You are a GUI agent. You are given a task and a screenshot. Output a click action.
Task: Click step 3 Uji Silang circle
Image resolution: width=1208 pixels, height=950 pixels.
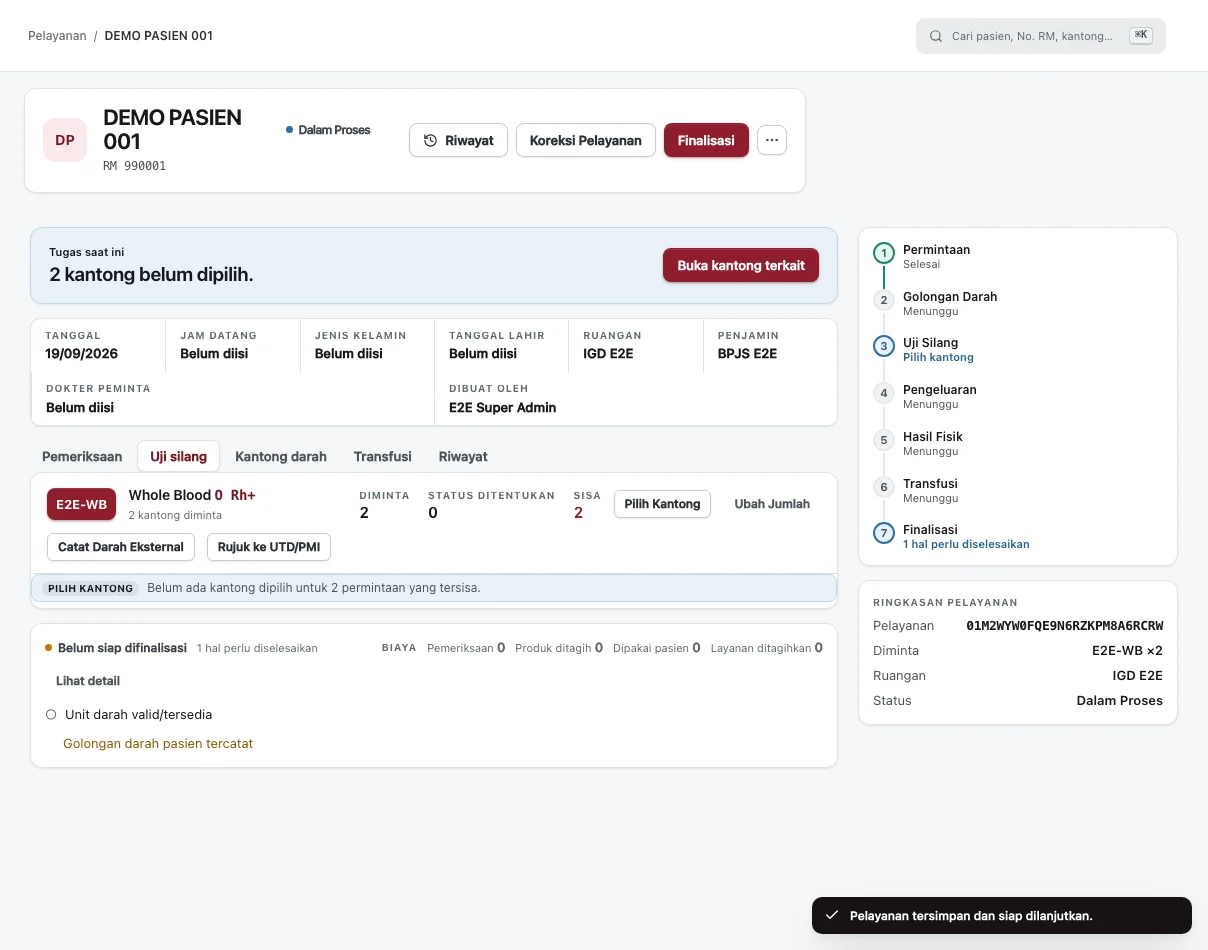click(x=884, y=347)
